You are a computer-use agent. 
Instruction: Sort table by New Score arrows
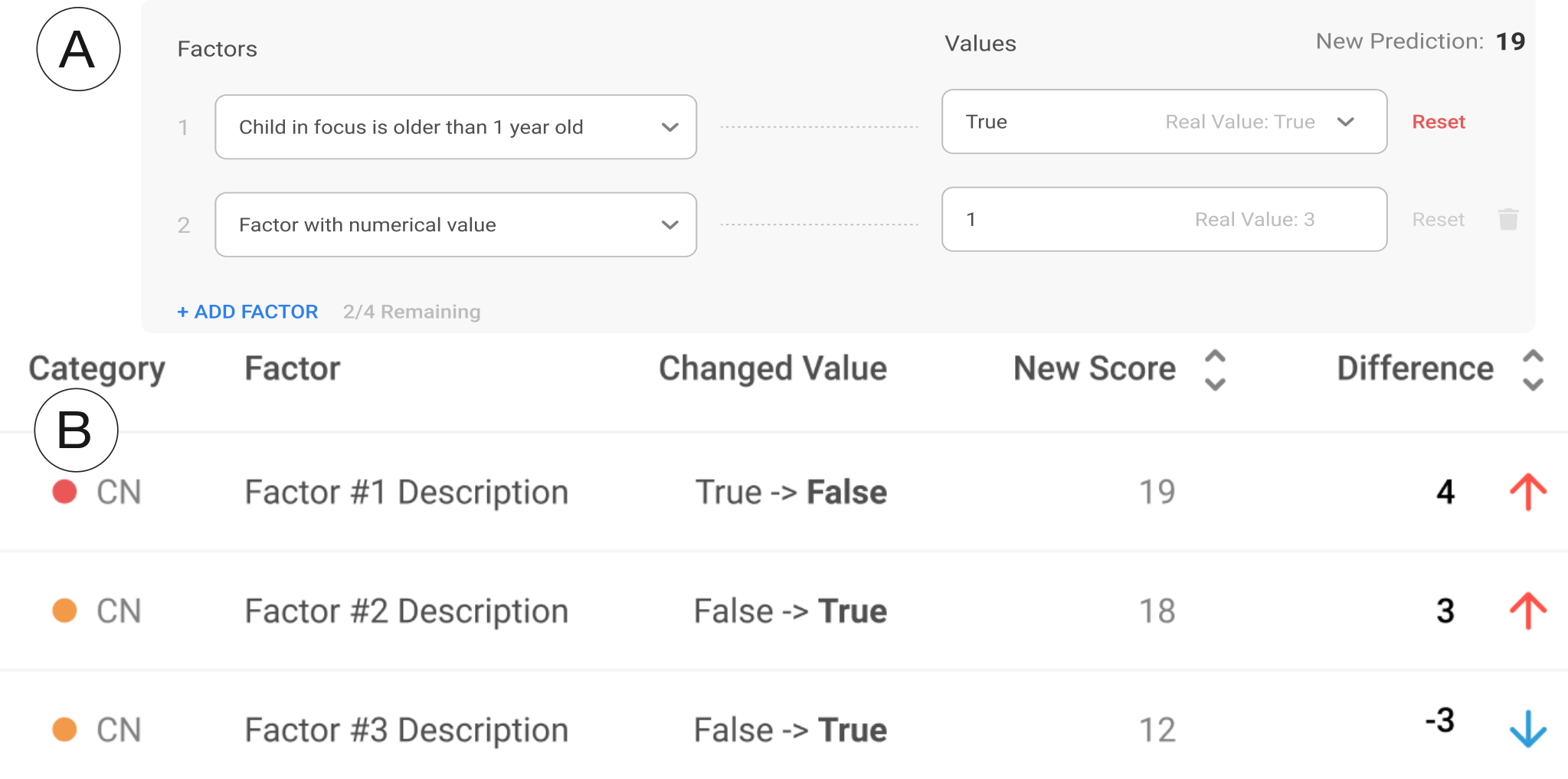click(x=1215, y=370)
